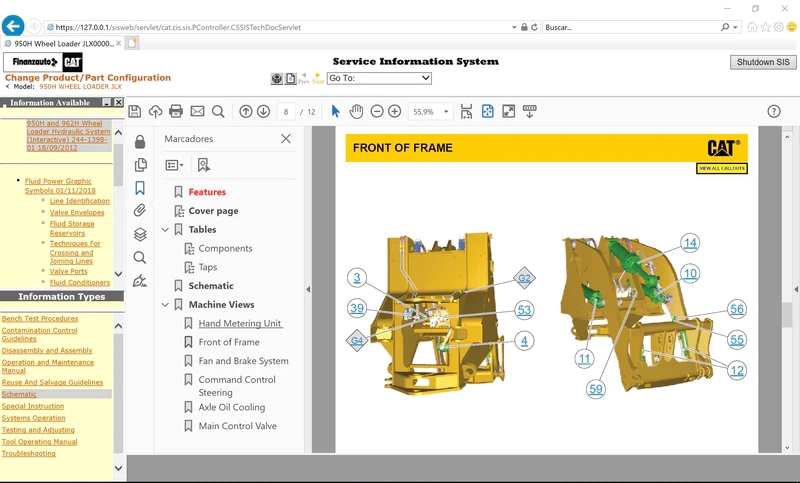
Task: Select Front of Frame bookmark
Action: [x=229, y=342]
